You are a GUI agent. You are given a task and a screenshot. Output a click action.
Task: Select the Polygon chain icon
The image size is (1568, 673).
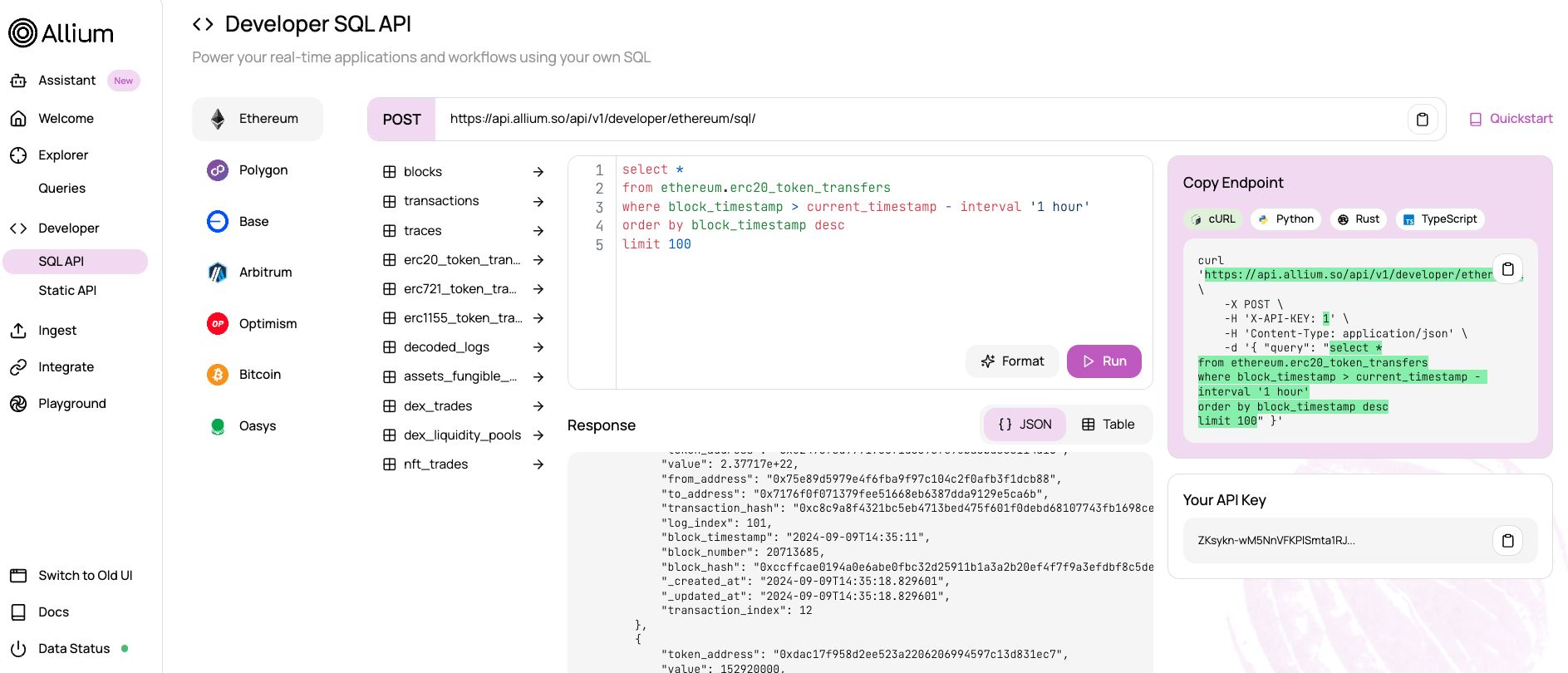pos(218,170)
